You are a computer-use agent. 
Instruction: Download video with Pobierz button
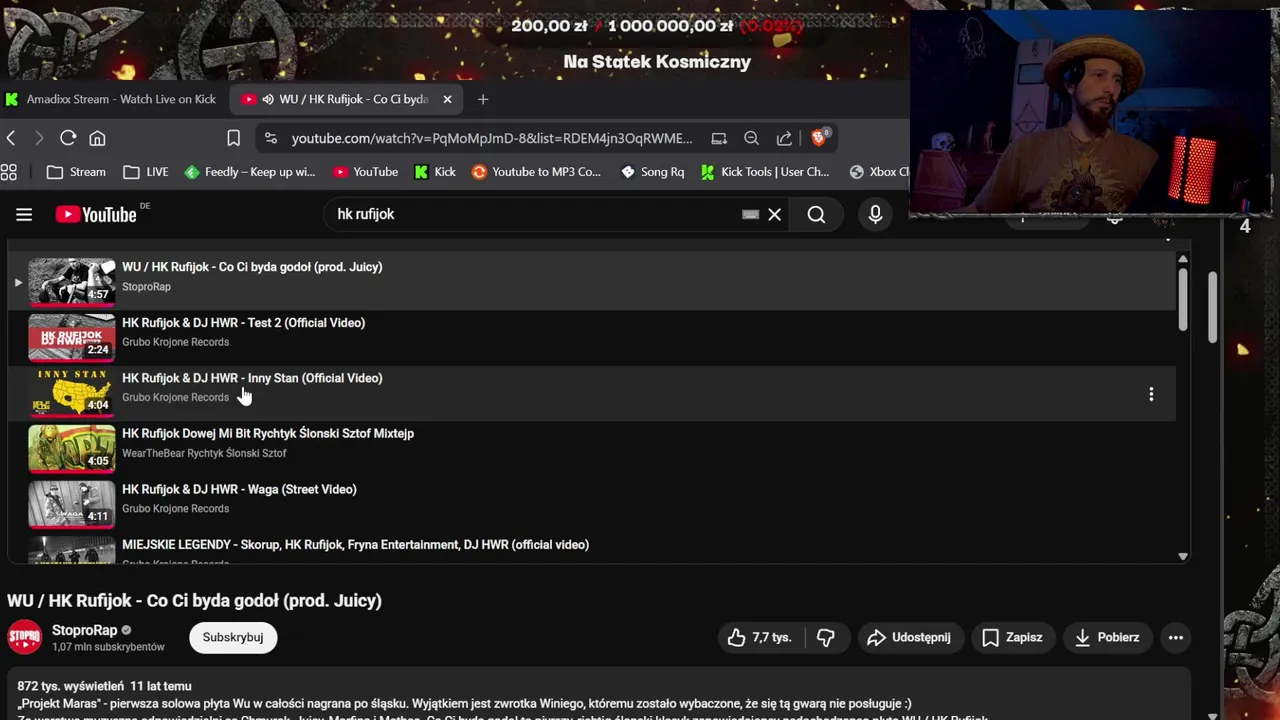[x=1107, y=637]
